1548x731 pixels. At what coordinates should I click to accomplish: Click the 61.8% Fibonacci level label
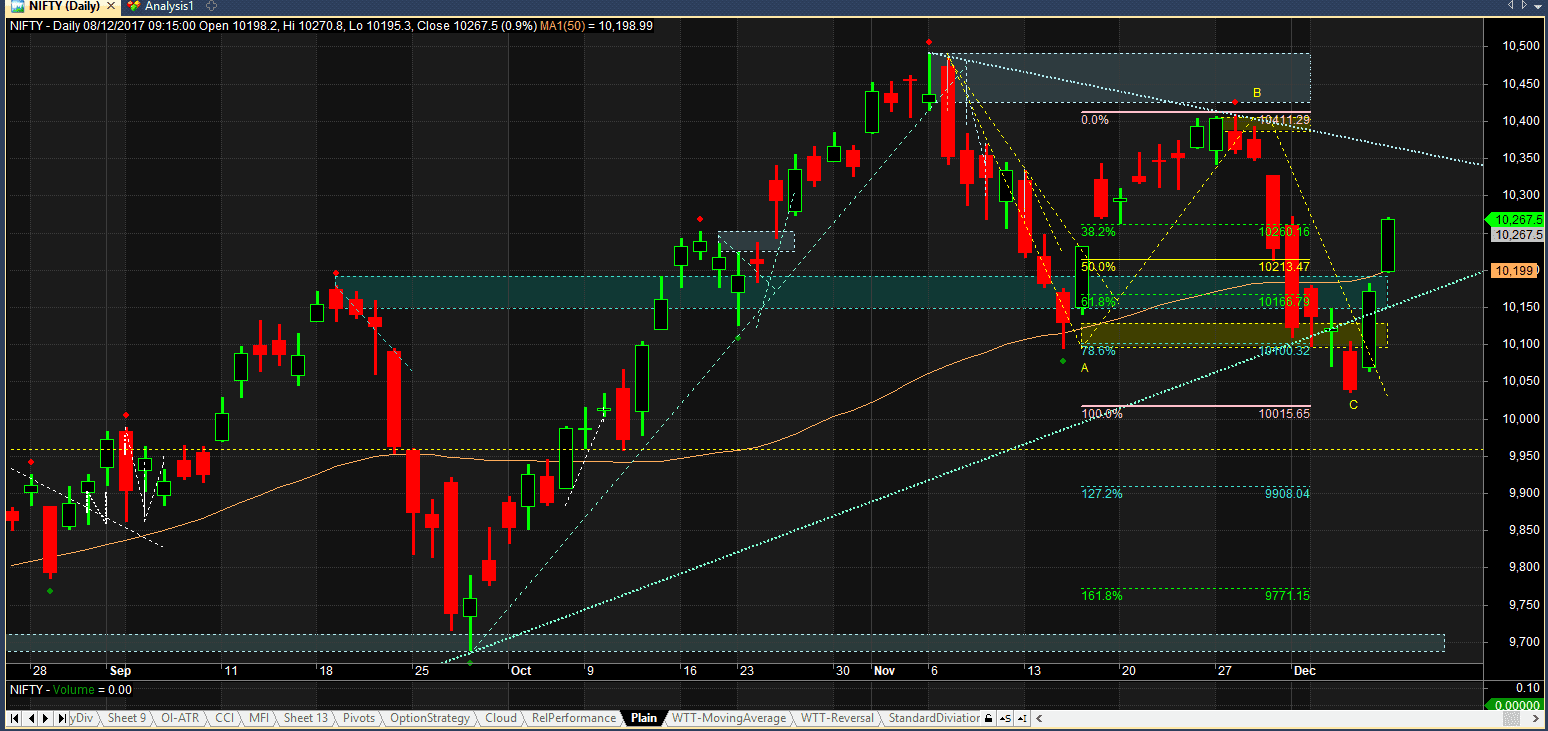coord(1098,302)
